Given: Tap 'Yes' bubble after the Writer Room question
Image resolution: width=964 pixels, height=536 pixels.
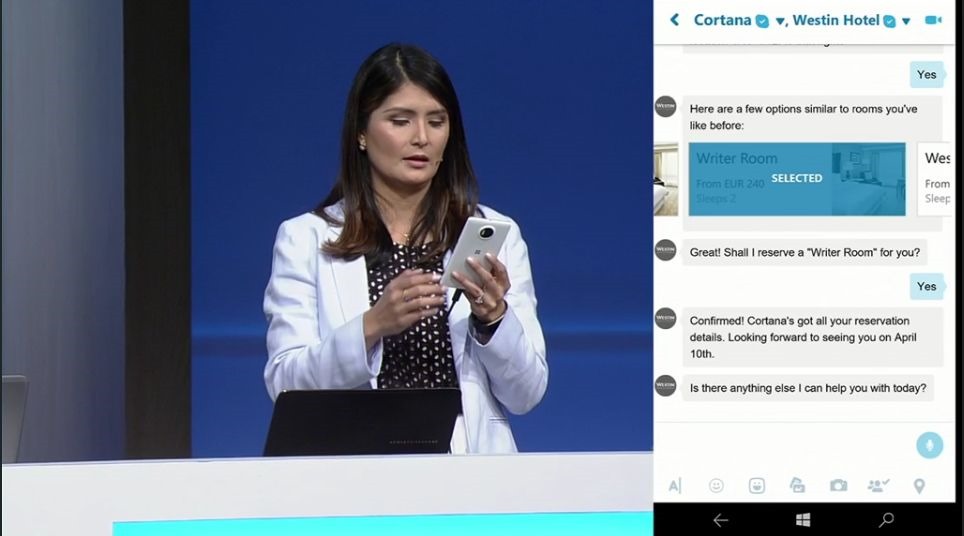Looking at the screenshot, I should pyautogui.click(x=926, y=286).
